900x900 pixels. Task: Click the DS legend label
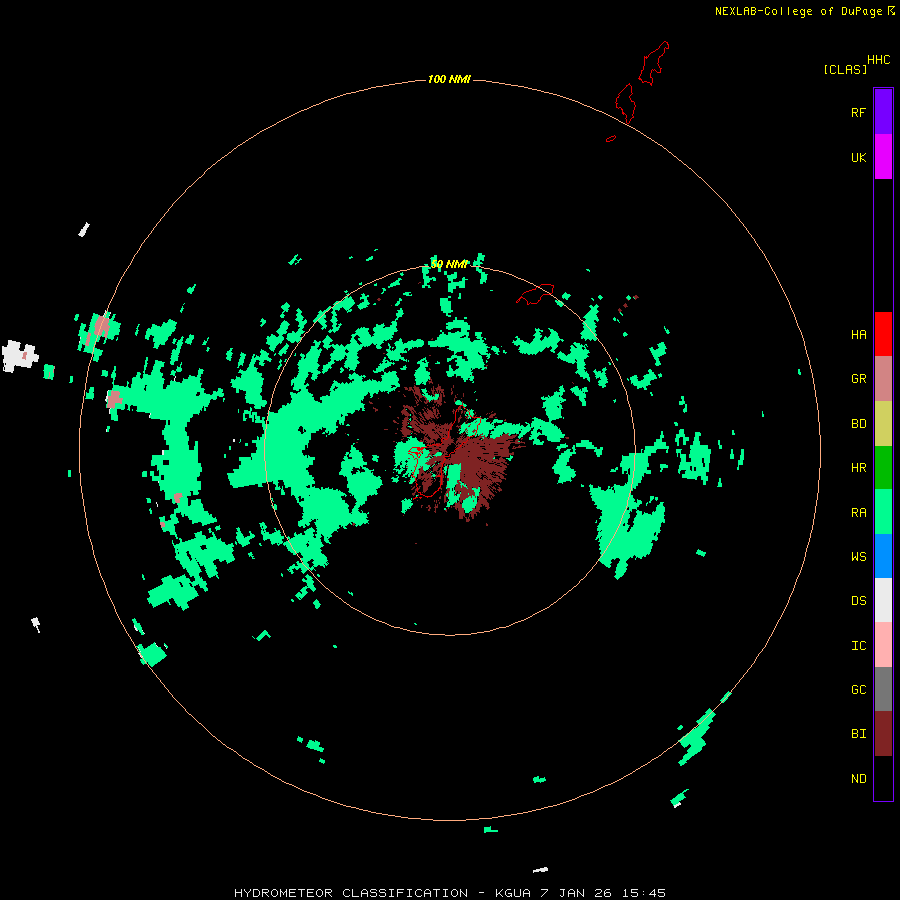point(858,601)
